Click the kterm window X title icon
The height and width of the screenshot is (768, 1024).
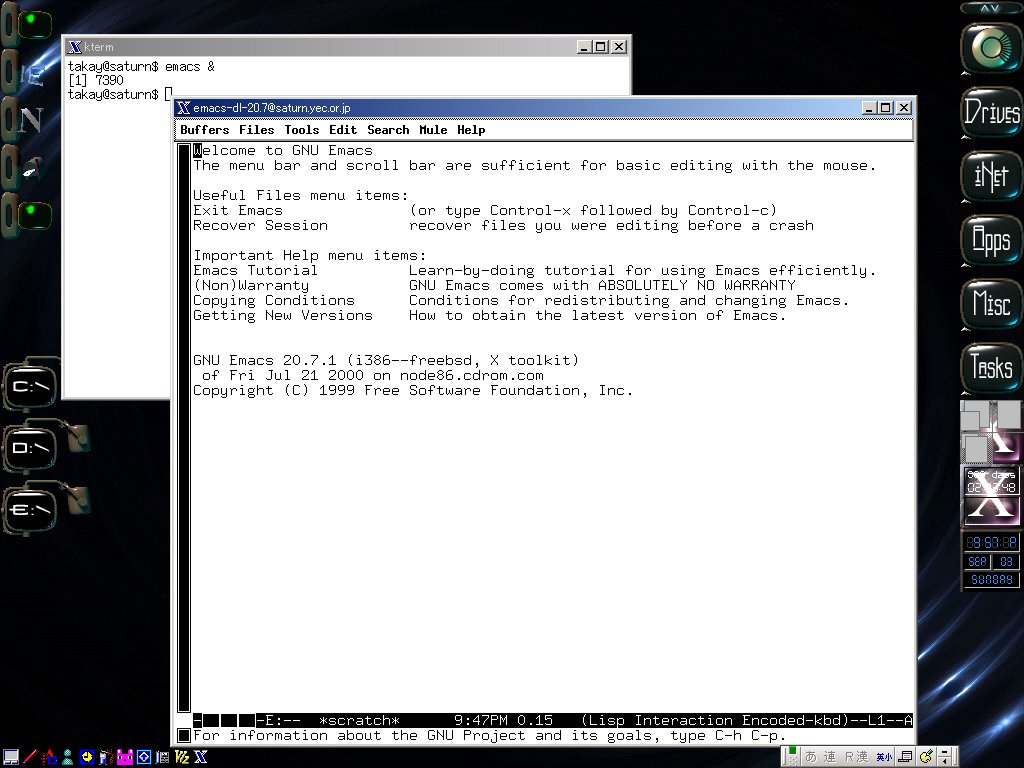(x=74, y=47)
